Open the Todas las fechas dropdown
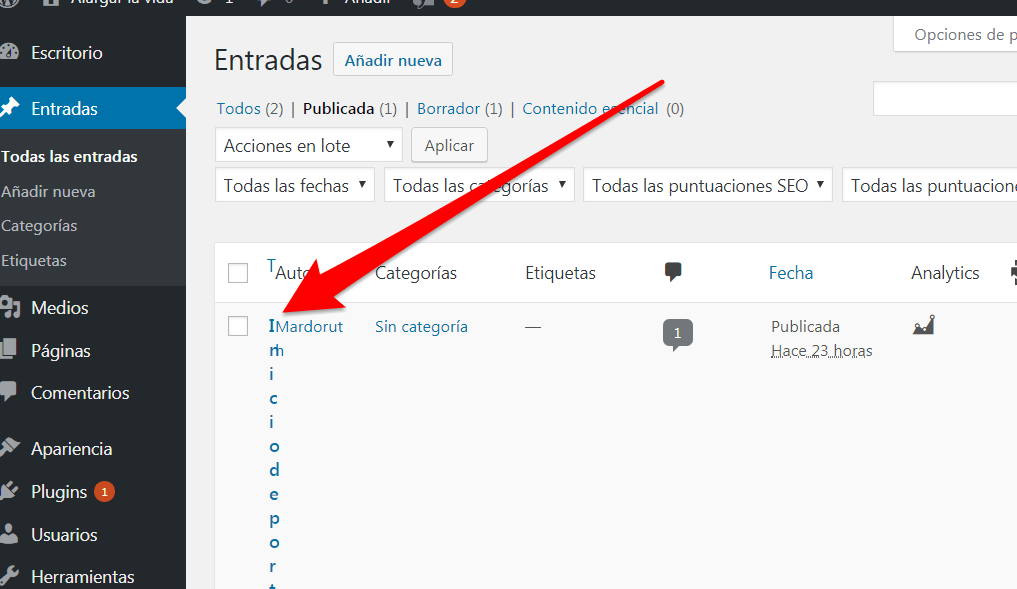Viewport: 1017px width, 589px height. 294,185
